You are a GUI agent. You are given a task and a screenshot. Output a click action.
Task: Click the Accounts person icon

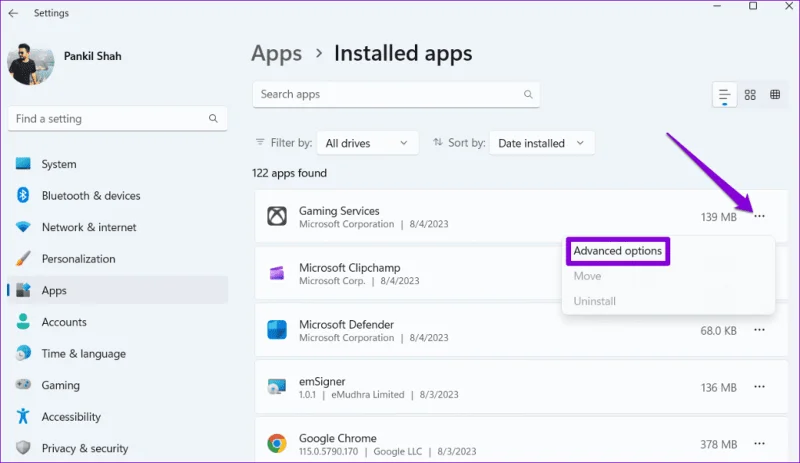tap(23, 322)
